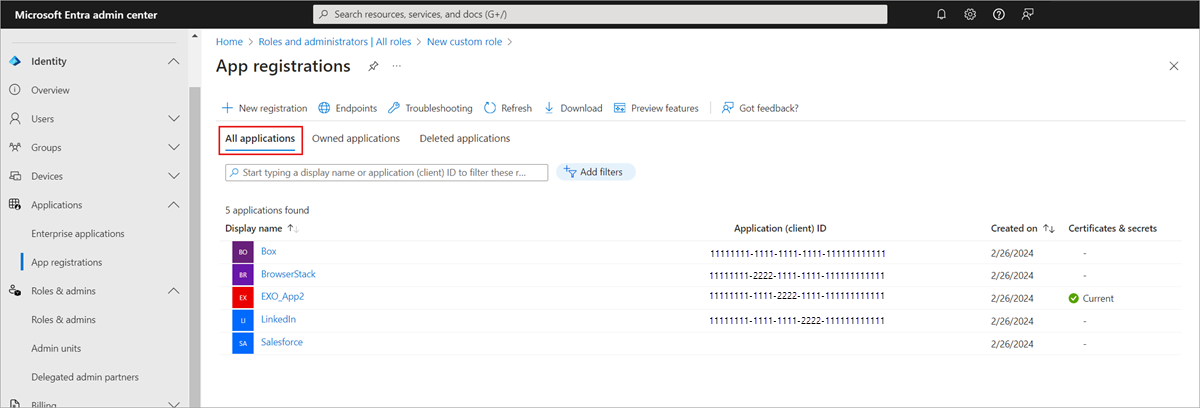
Task: Refresh the applications list
Action: (508, 108)
